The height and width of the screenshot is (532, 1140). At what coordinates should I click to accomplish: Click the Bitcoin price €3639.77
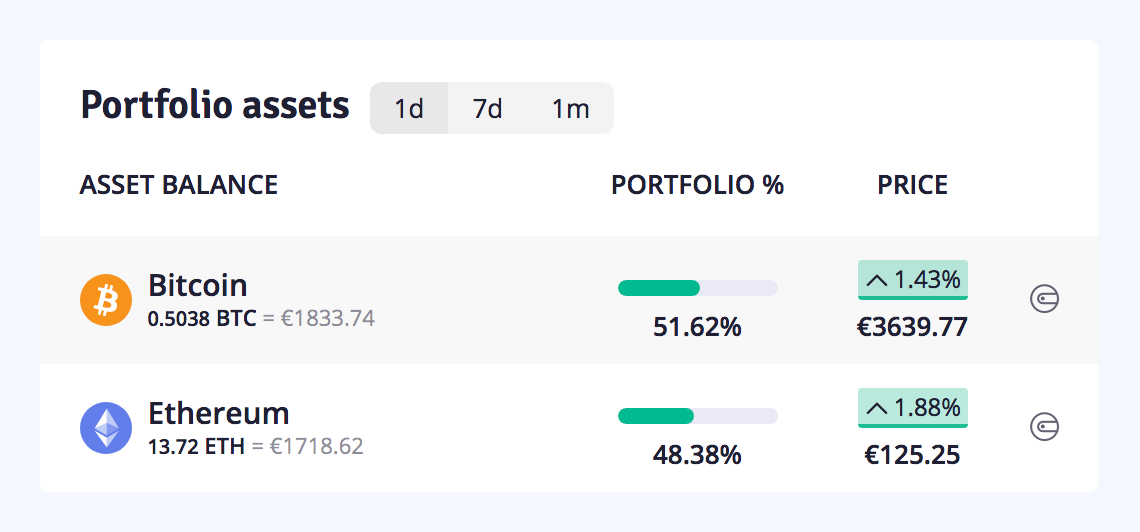point(912,327)
